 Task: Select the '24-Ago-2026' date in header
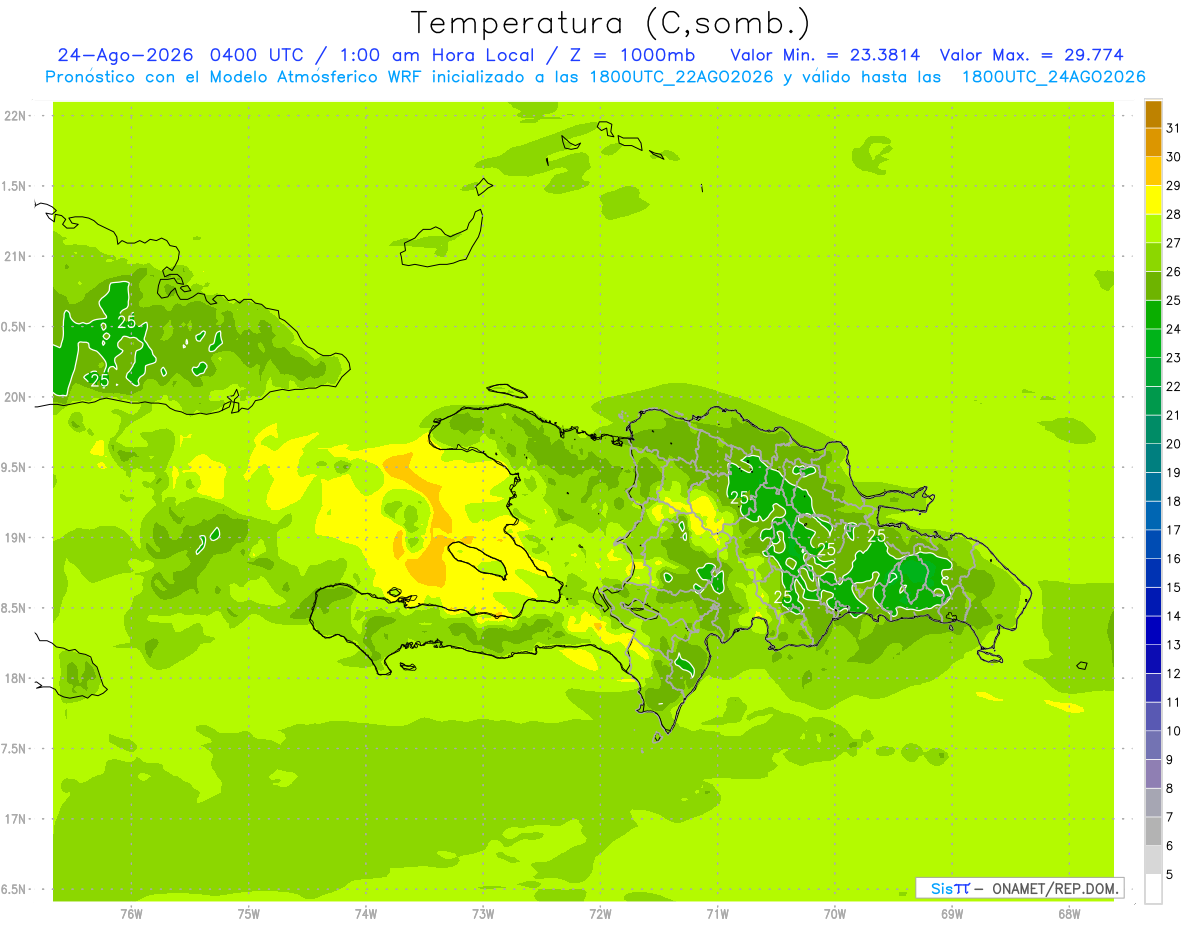click(127, 55)
